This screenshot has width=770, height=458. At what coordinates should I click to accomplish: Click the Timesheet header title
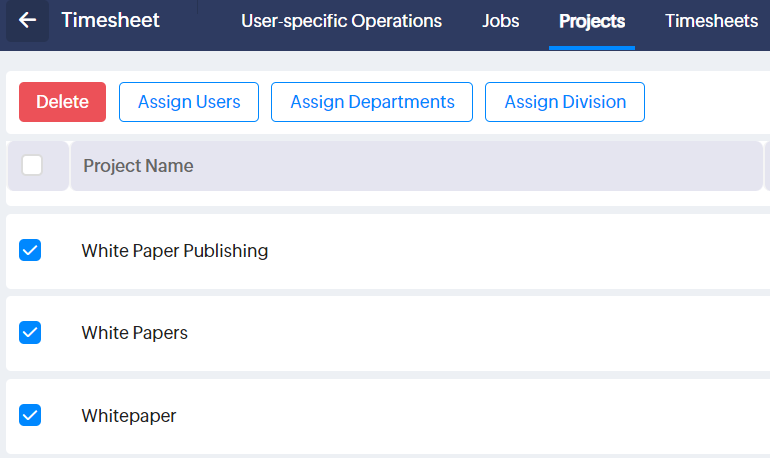[110, 21]
